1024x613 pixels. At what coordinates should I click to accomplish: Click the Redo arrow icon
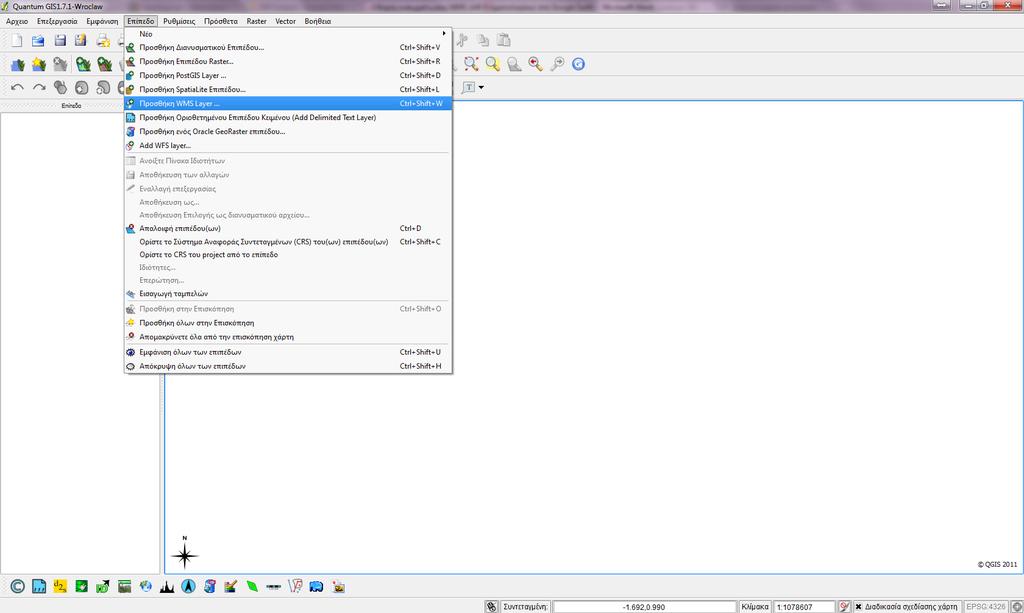click(x=39, y=87)
